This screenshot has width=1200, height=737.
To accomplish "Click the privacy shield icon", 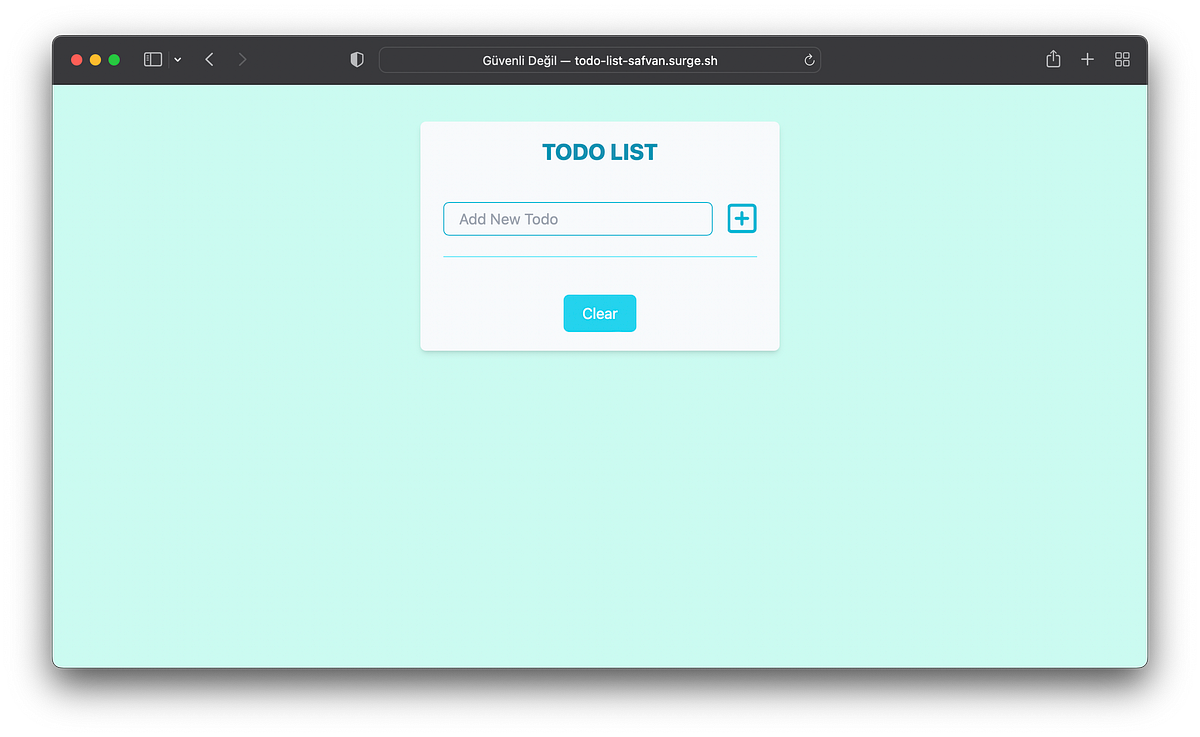I will click(356, 59).
